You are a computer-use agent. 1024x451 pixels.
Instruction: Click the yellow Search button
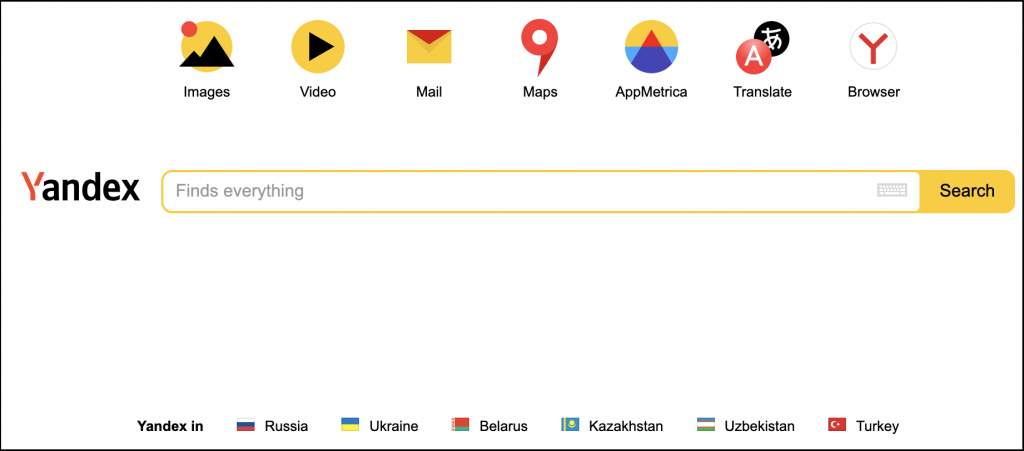[x=967, y=191]
